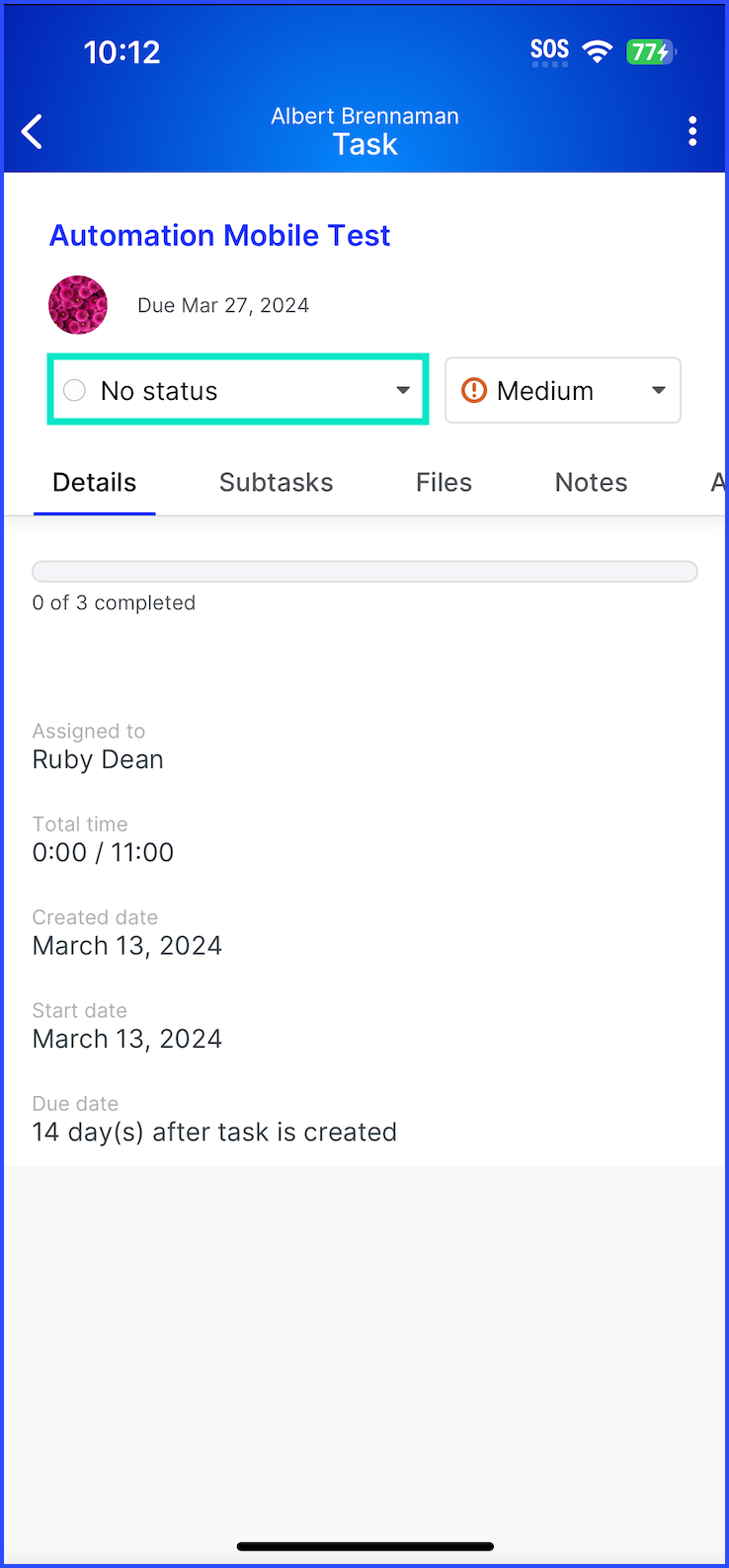Open the Notes tab
This screenshot has width=729, height=1568.
[x=591, y=482]
